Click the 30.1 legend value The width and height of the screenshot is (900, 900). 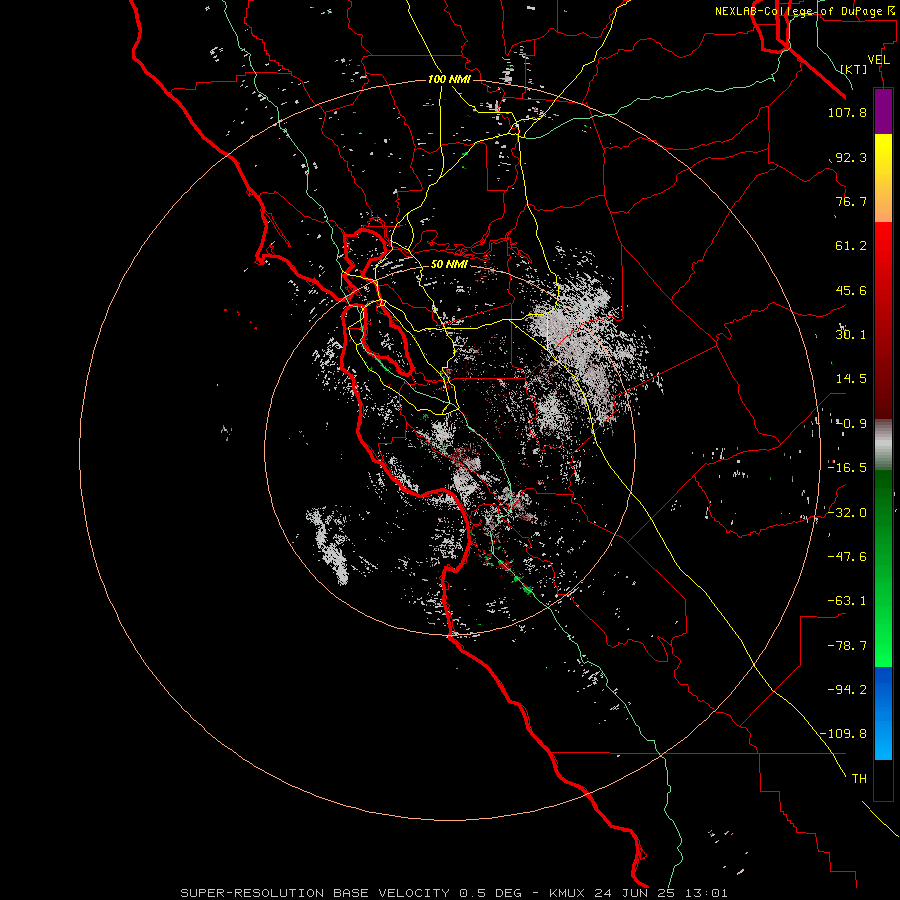click(x=851, y=335)
